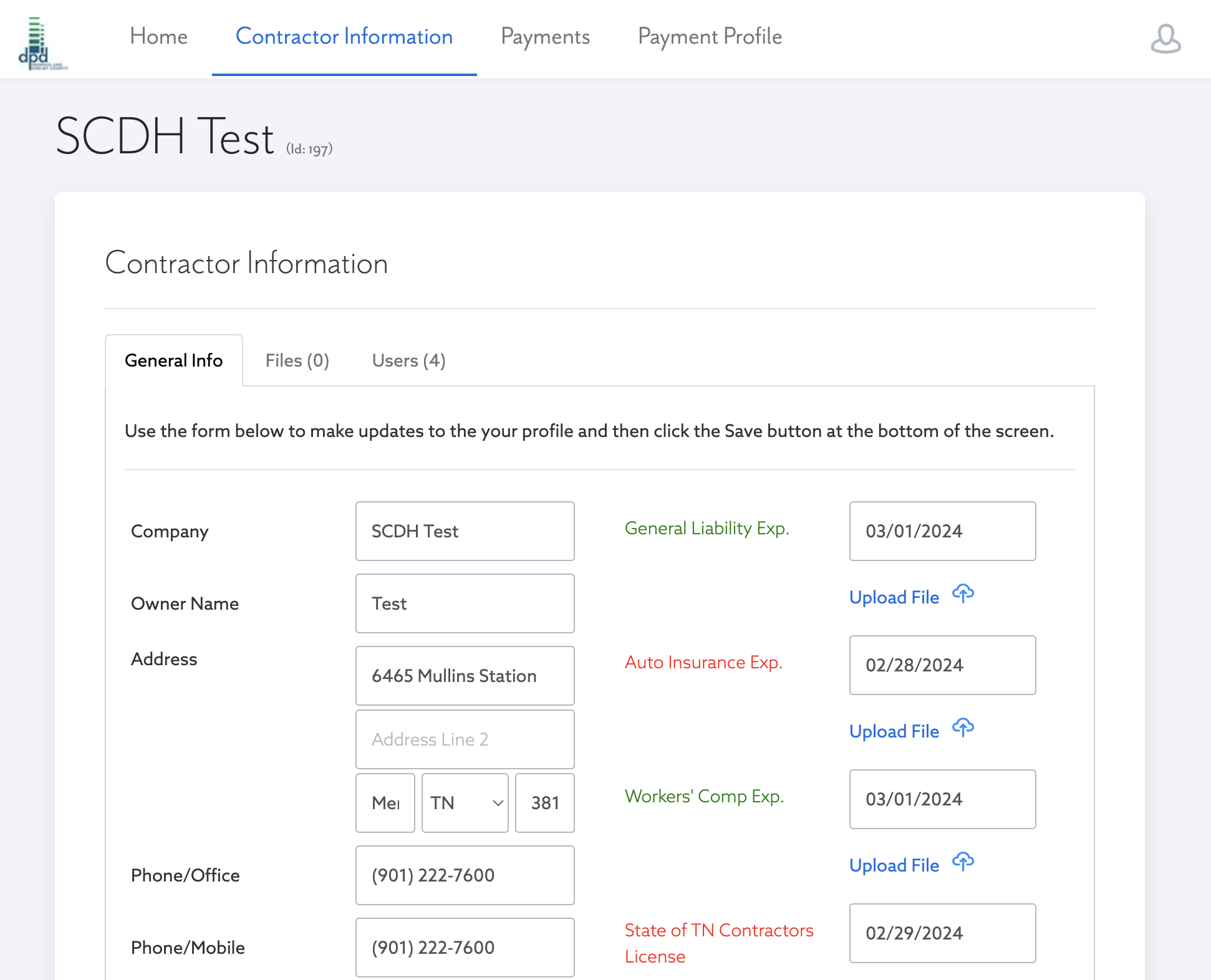Click the Auto Insurance Exp. date field
The image size is (1211, 980).
coord(942,665)
